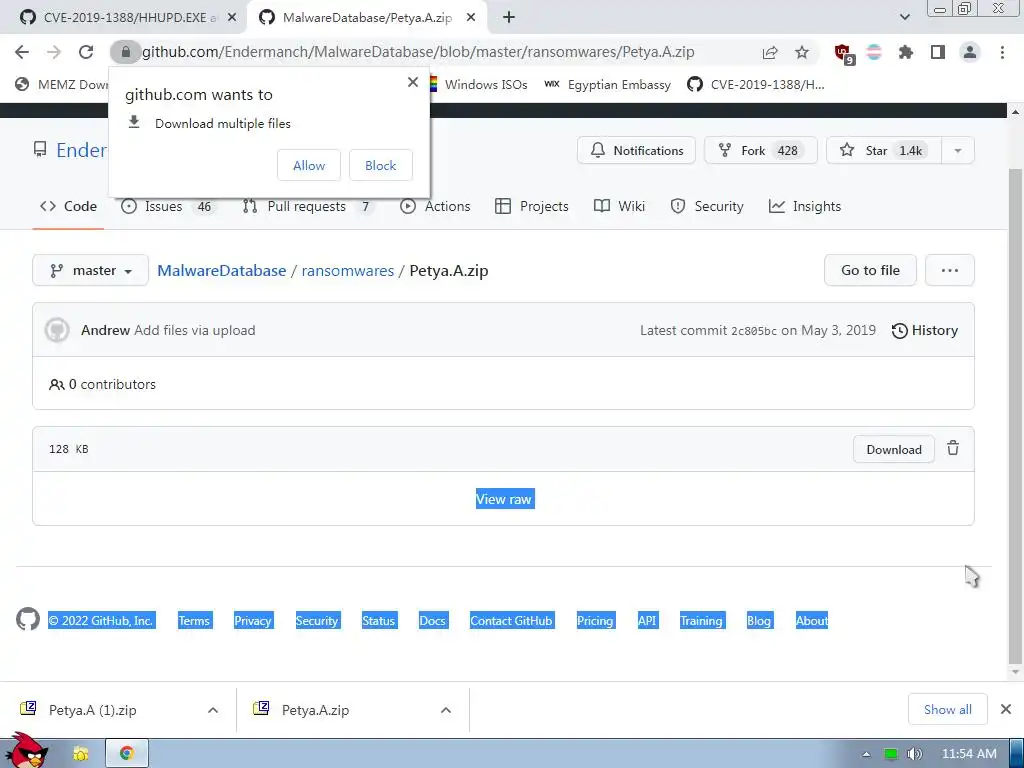Expand options for Petya.A (1).zip download
Screen dimensions: 1024x768
click(x=213, y=710)
